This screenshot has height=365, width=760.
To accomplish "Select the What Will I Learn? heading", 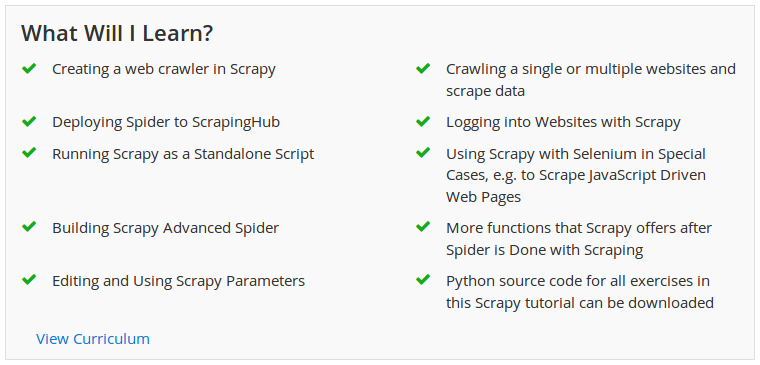I will [117, 33].
